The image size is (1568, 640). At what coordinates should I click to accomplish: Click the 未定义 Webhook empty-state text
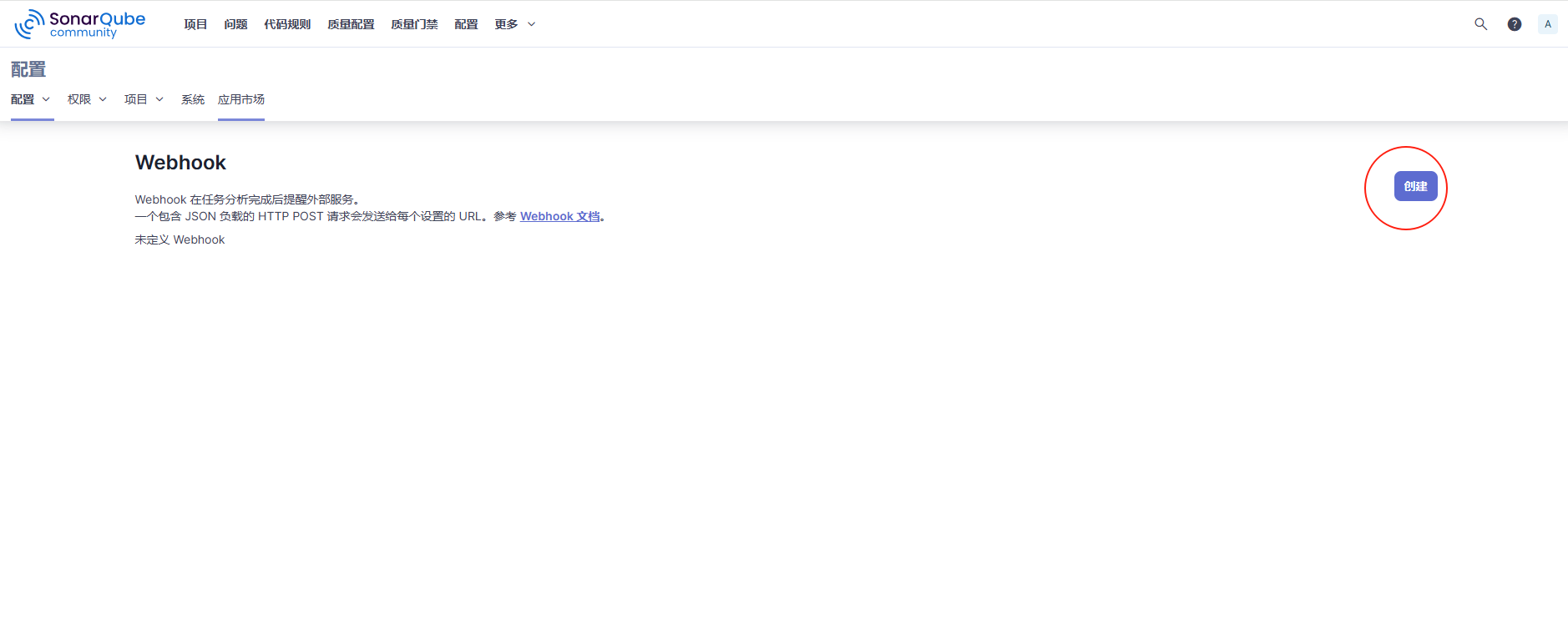coord(180,239)
